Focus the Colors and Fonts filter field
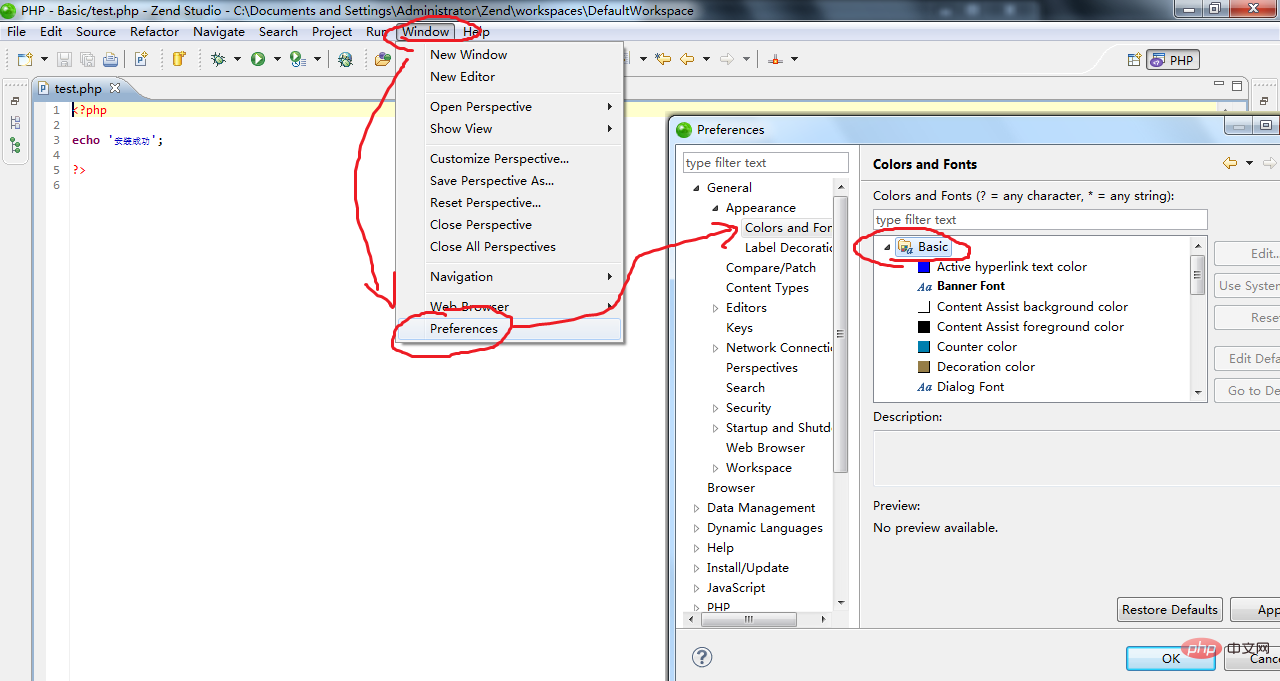This screenshot has height=681, width=1280. 1040,220
